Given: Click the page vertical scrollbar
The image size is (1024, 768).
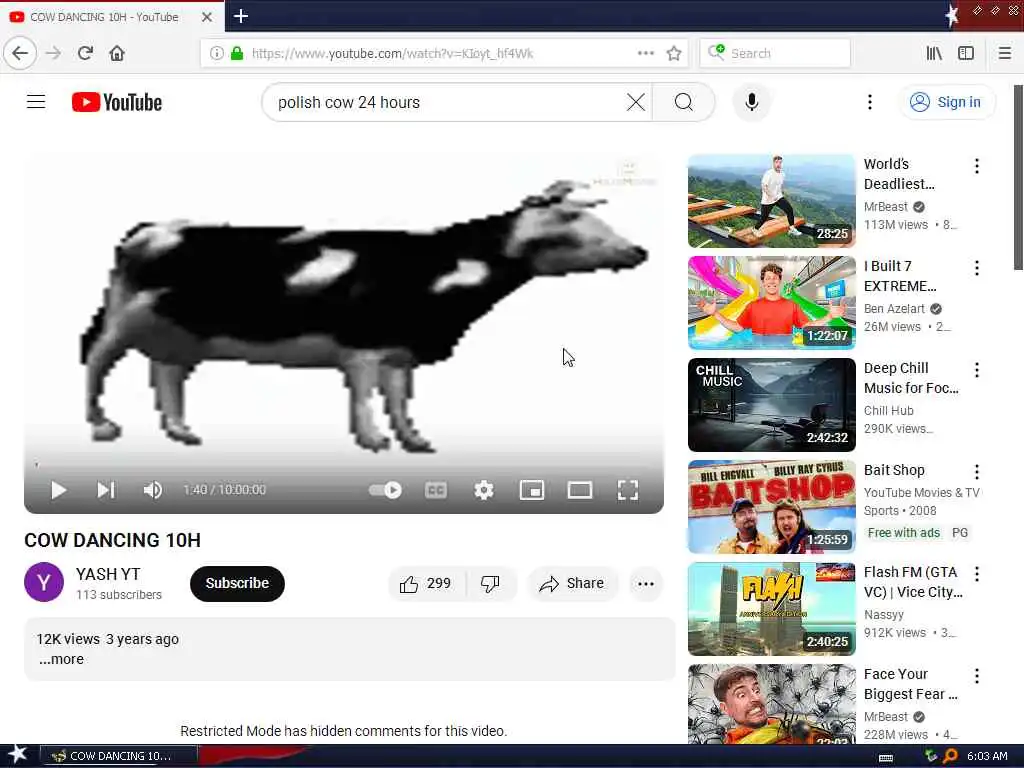Looking at the screenshot, I should click(x=1018, y=176).
